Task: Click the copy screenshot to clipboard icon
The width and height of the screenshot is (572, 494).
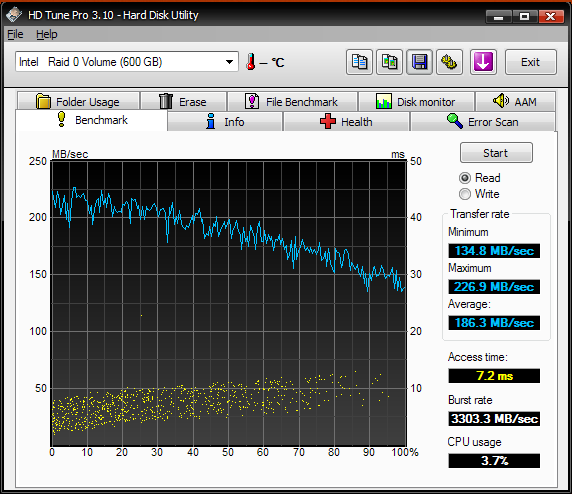Action: (x=389, y=62)
